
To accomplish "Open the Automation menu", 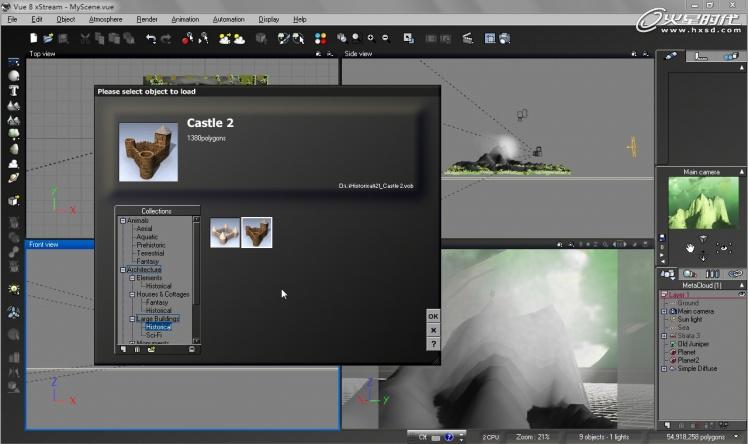I will 229,20.
